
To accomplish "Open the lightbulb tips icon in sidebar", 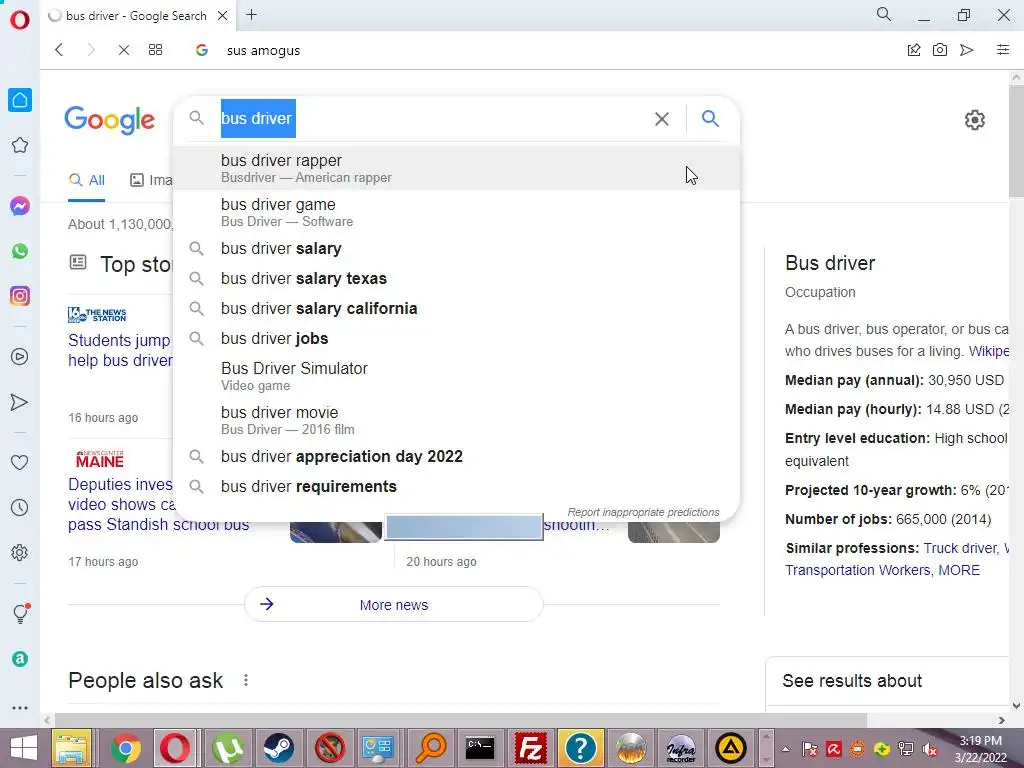I will click(x=21, y=613).
